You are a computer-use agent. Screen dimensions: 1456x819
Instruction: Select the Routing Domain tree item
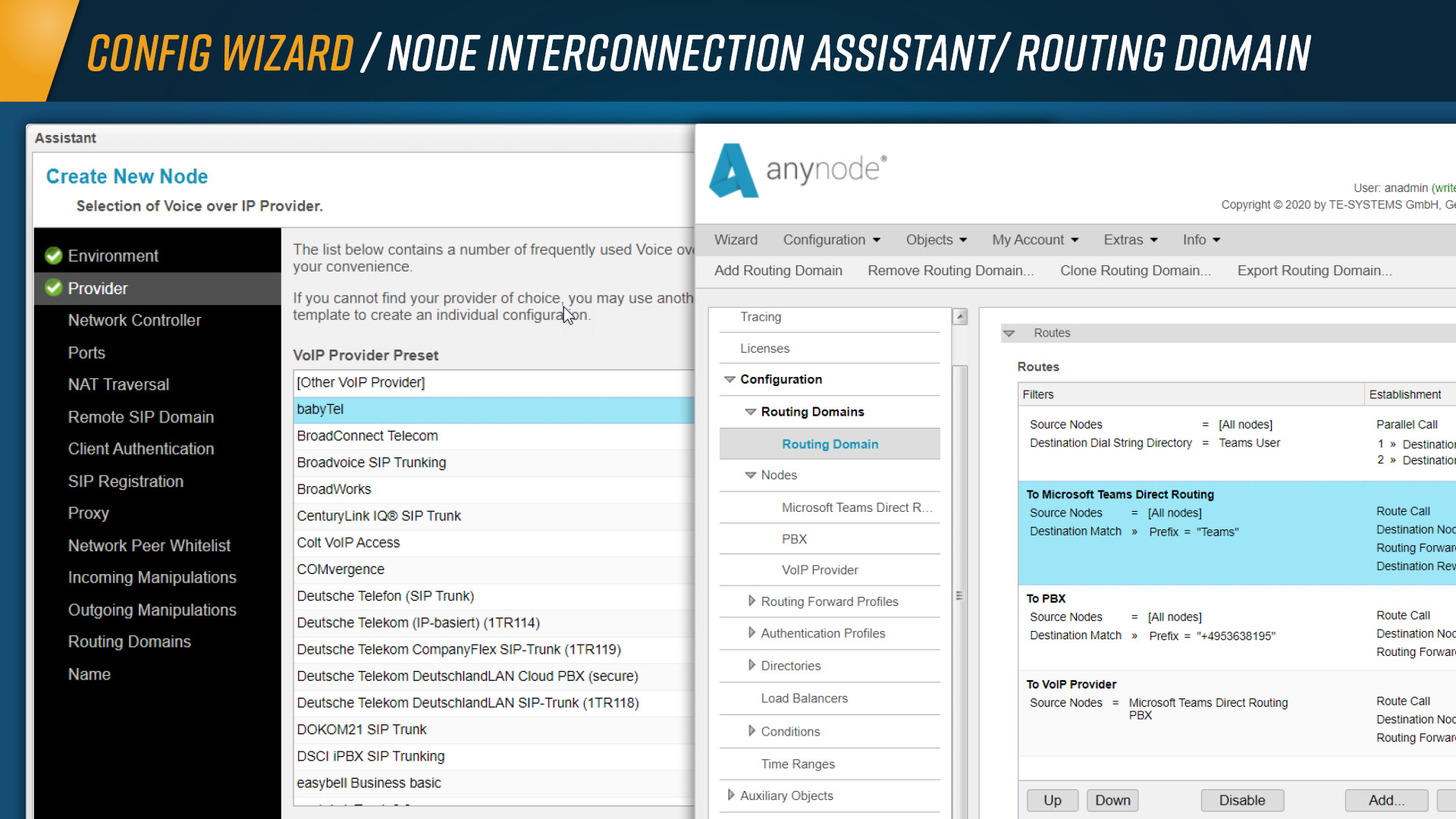830,444
